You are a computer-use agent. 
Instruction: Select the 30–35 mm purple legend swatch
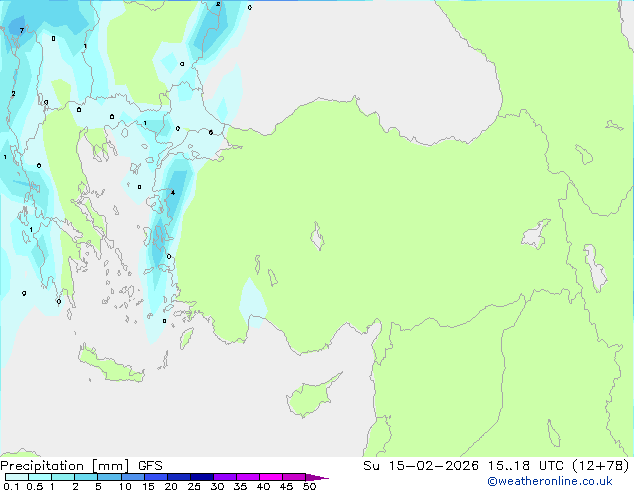pyautogui.click(x=224, y=477)
